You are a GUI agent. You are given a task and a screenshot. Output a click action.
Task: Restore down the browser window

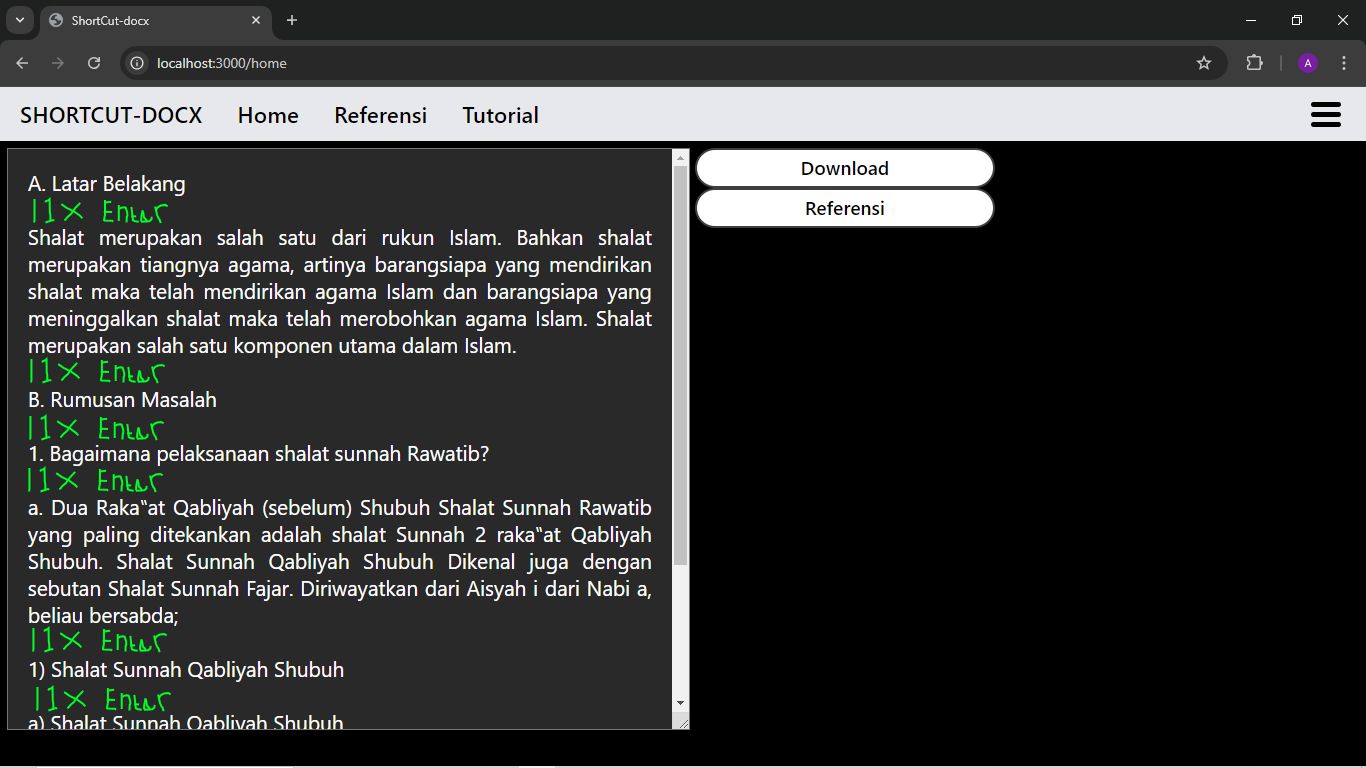click(x=1297, y=20)
